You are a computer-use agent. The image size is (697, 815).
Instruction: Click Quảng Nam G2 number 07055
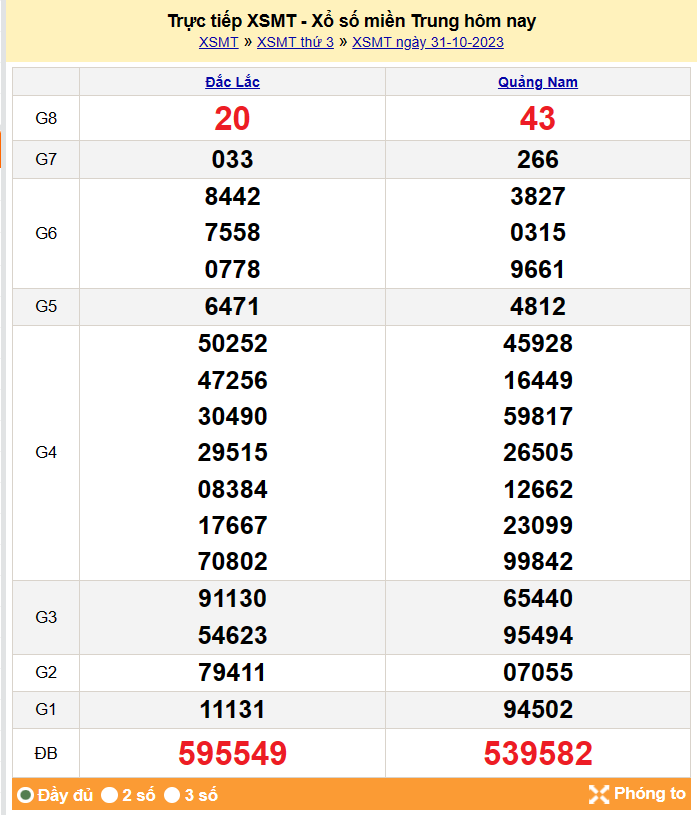[538, 673]
